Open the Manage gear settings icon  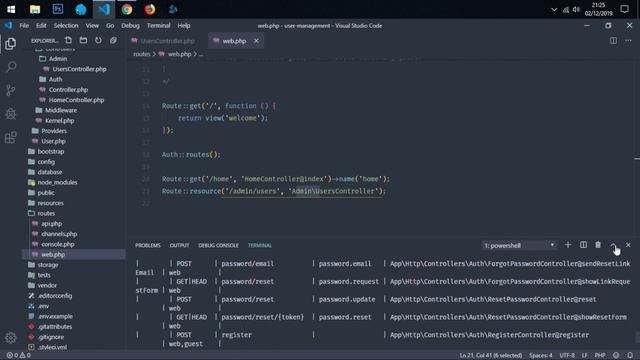pyautogui.click(x=11, y=338)
